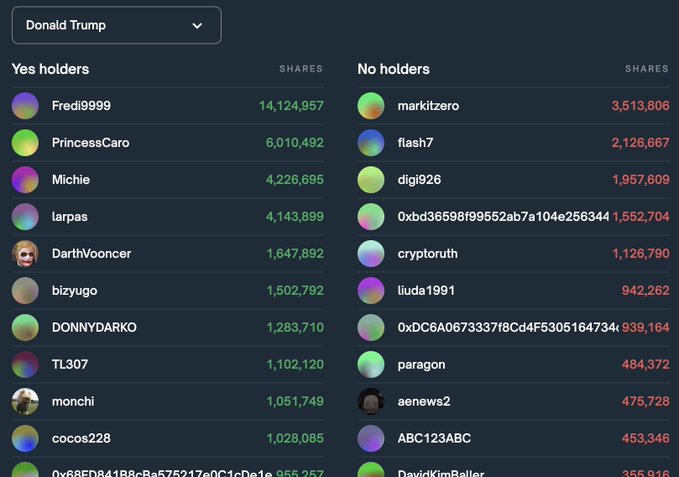The height and width of the screenshot is (477, 679).
Task: Click TL307's multicolor avatar
Action: coord(25,364)
